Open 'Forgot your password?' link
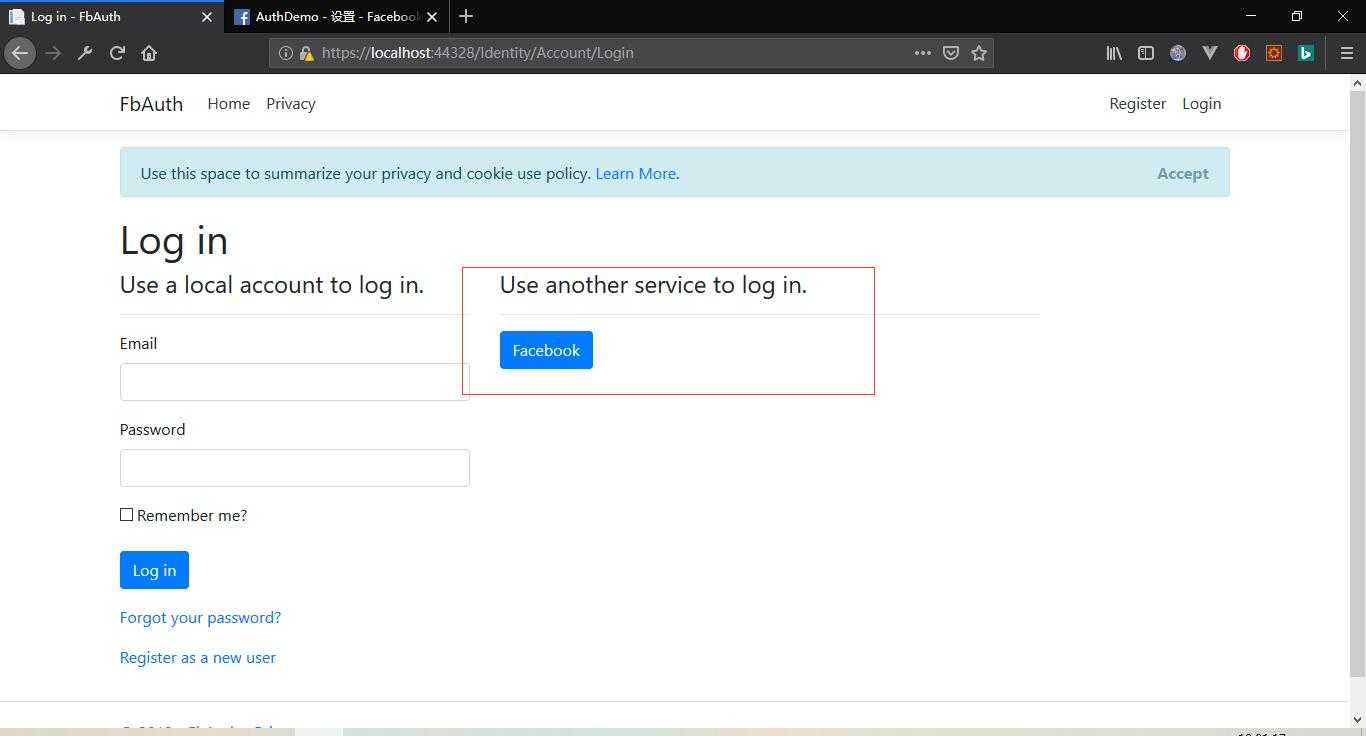This screenshot has height=736, width=1366. (200, 617)
